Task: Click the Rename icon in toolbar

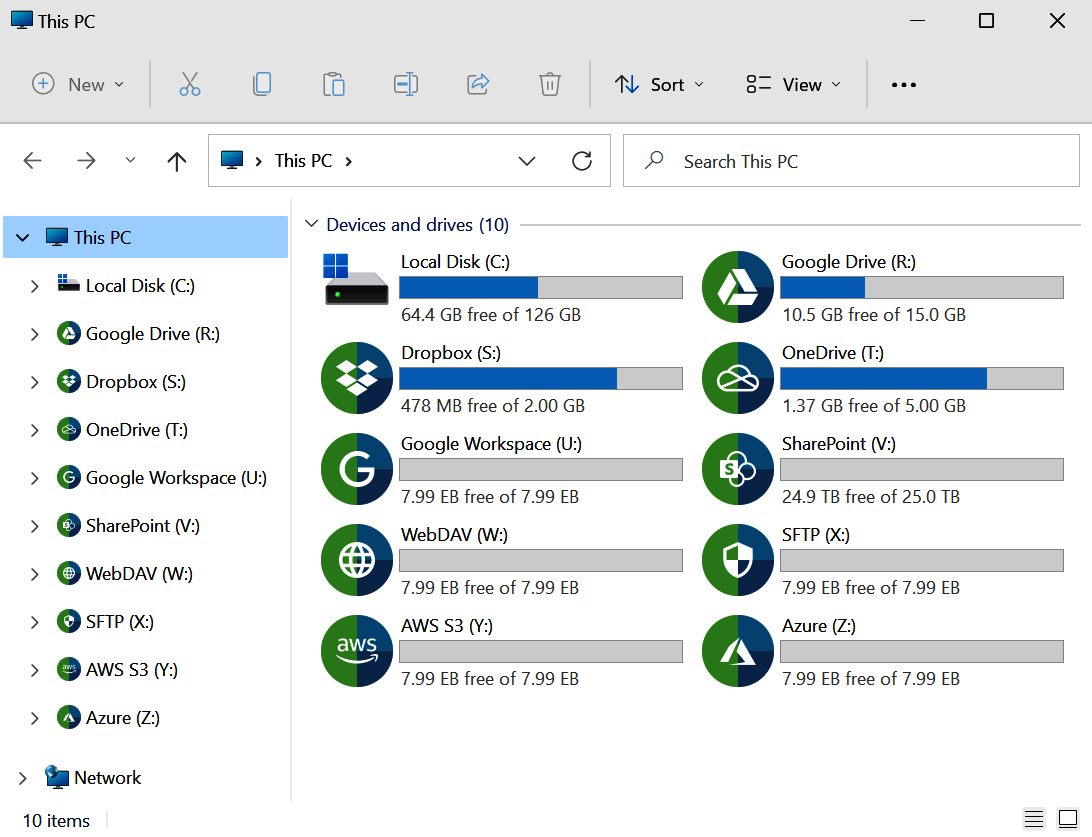Action: (406, 84)
